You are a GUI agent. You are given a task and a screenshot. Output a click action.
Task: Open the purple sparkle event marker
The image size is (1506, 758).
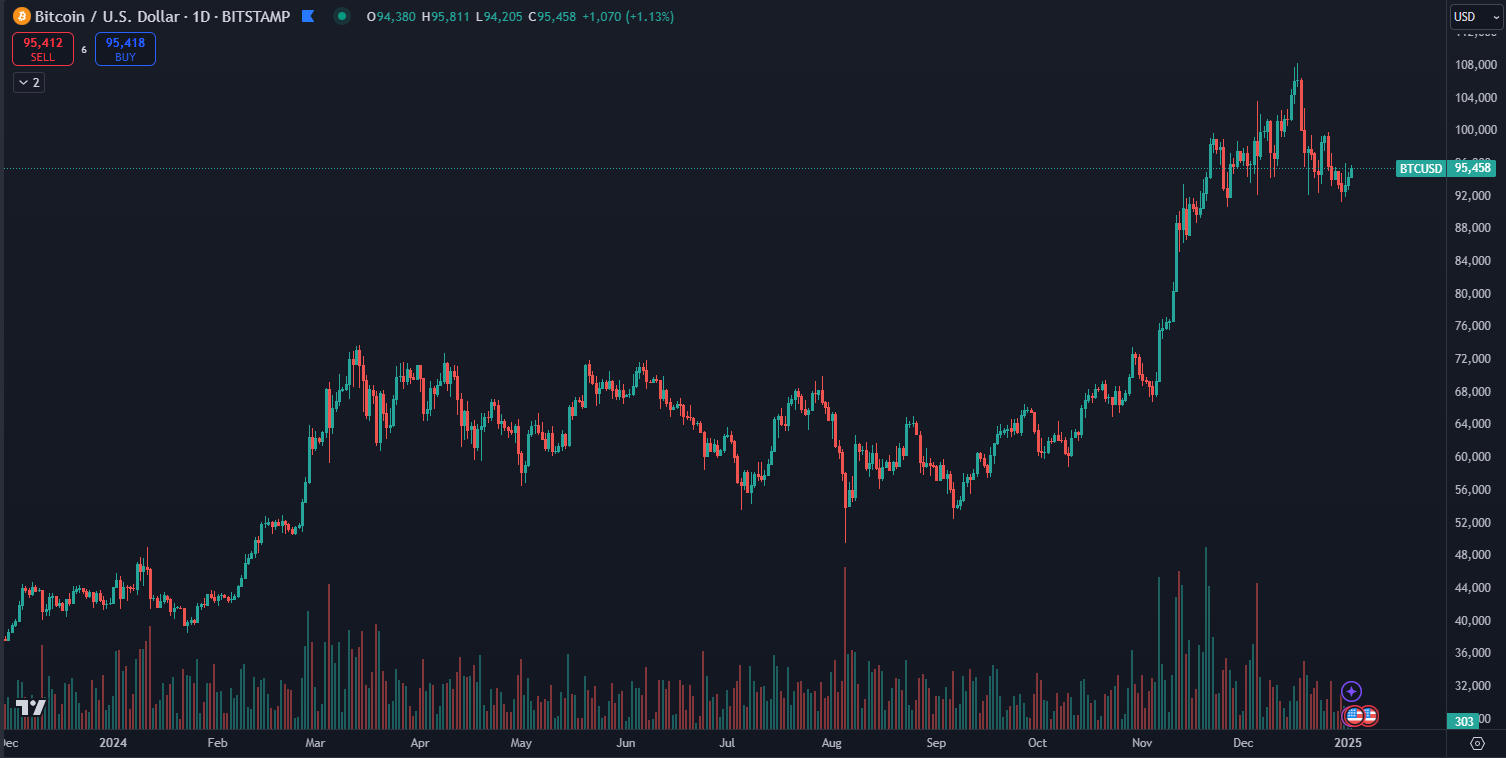pyautogui.click(x=1351, y=691)
